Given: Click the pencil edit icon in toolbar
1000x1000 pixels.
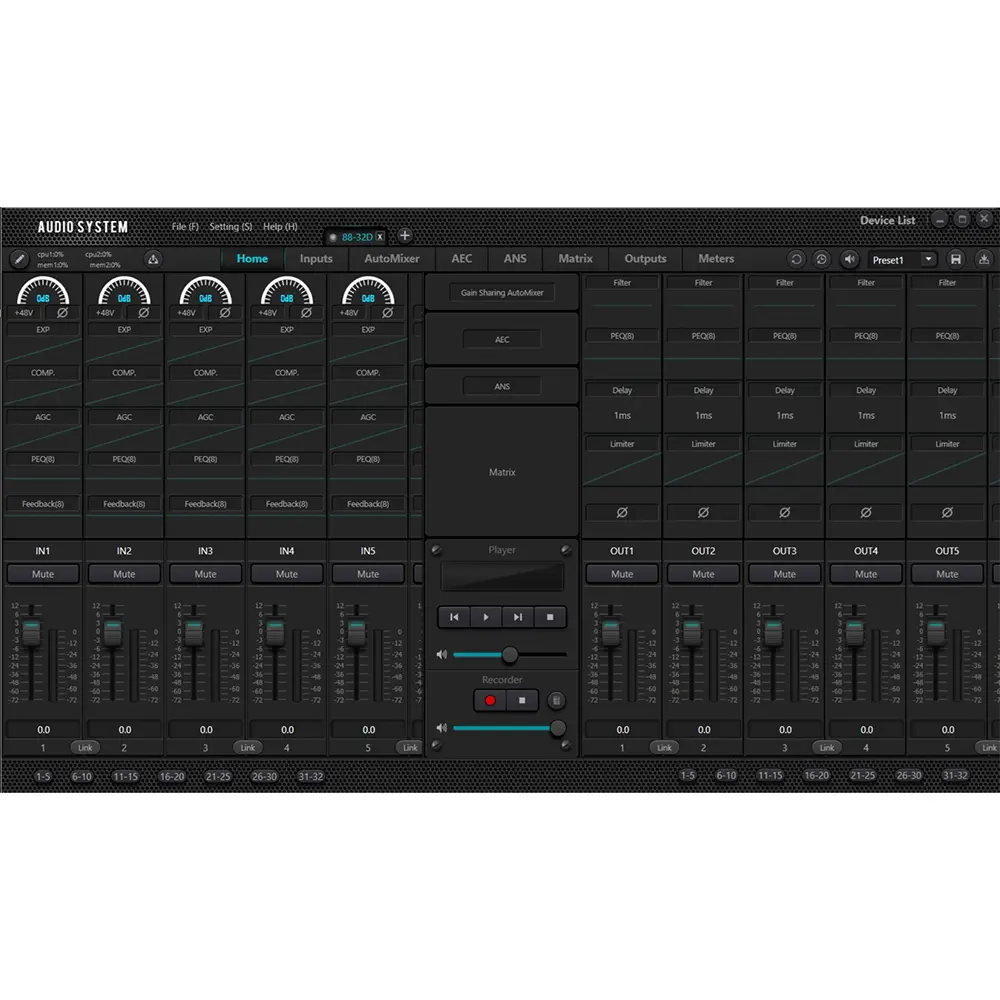Looking at the screenshot, I should click(19, 259).
